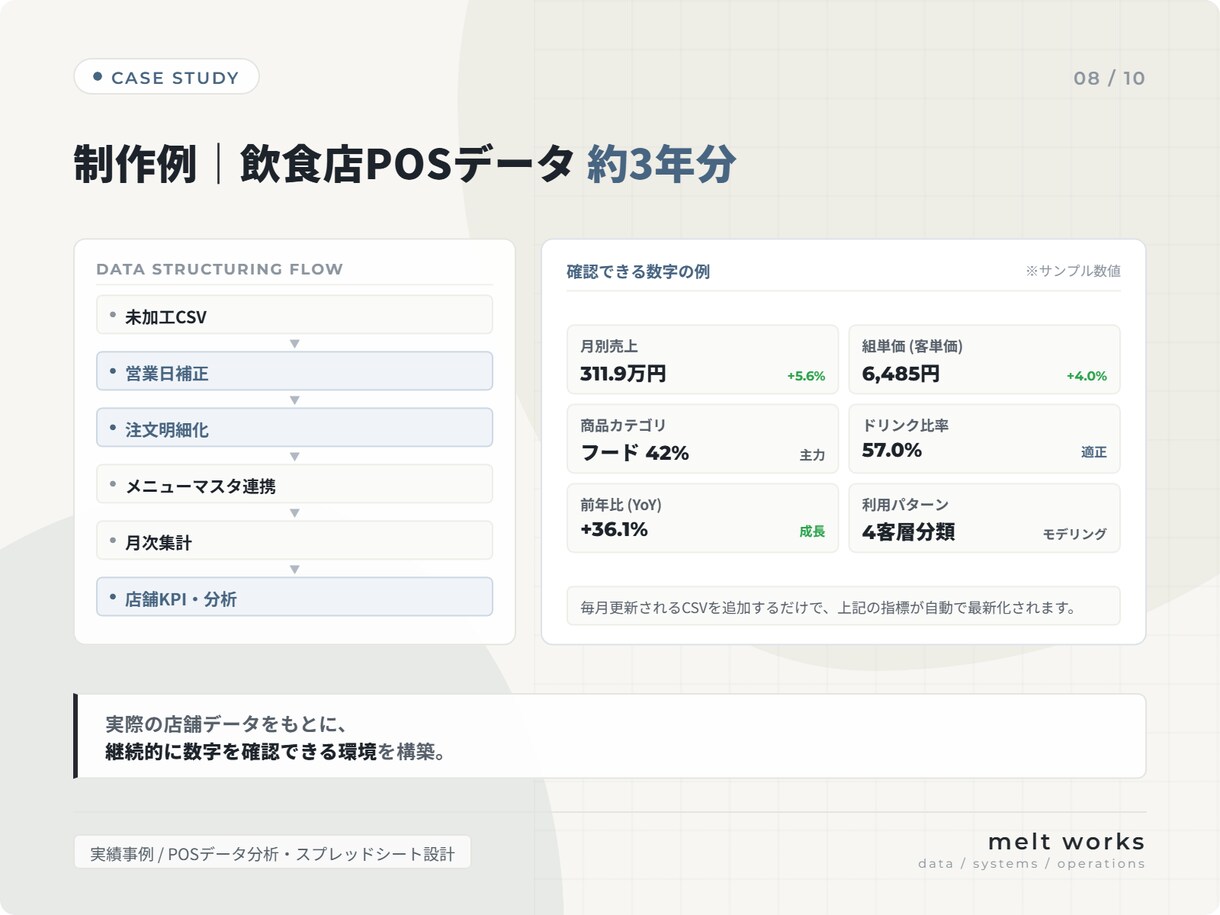Click the 6,485円 value

tap(901, 374)
